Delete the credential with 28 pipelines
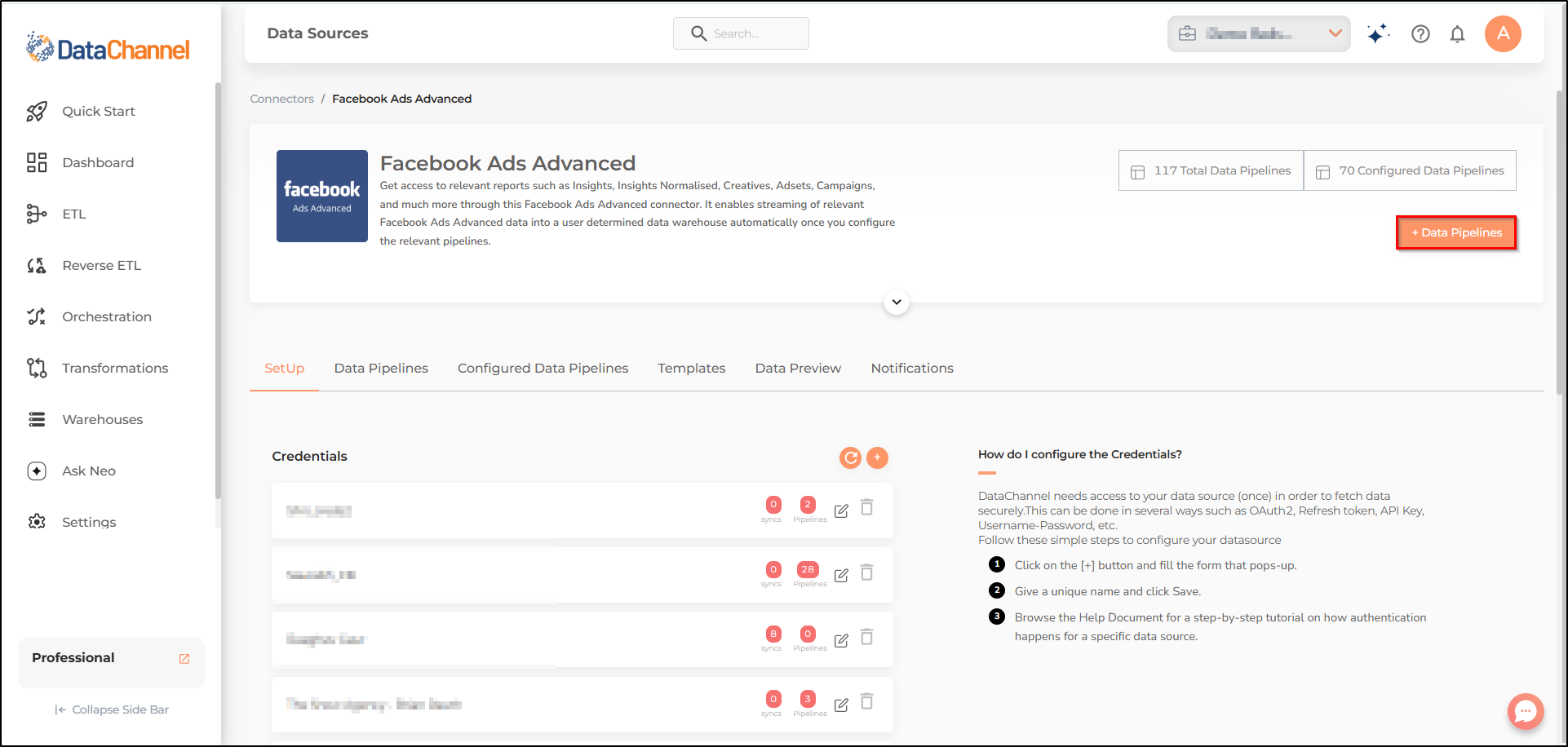The width and height of the screenshot is (1568, 747). 867,572
